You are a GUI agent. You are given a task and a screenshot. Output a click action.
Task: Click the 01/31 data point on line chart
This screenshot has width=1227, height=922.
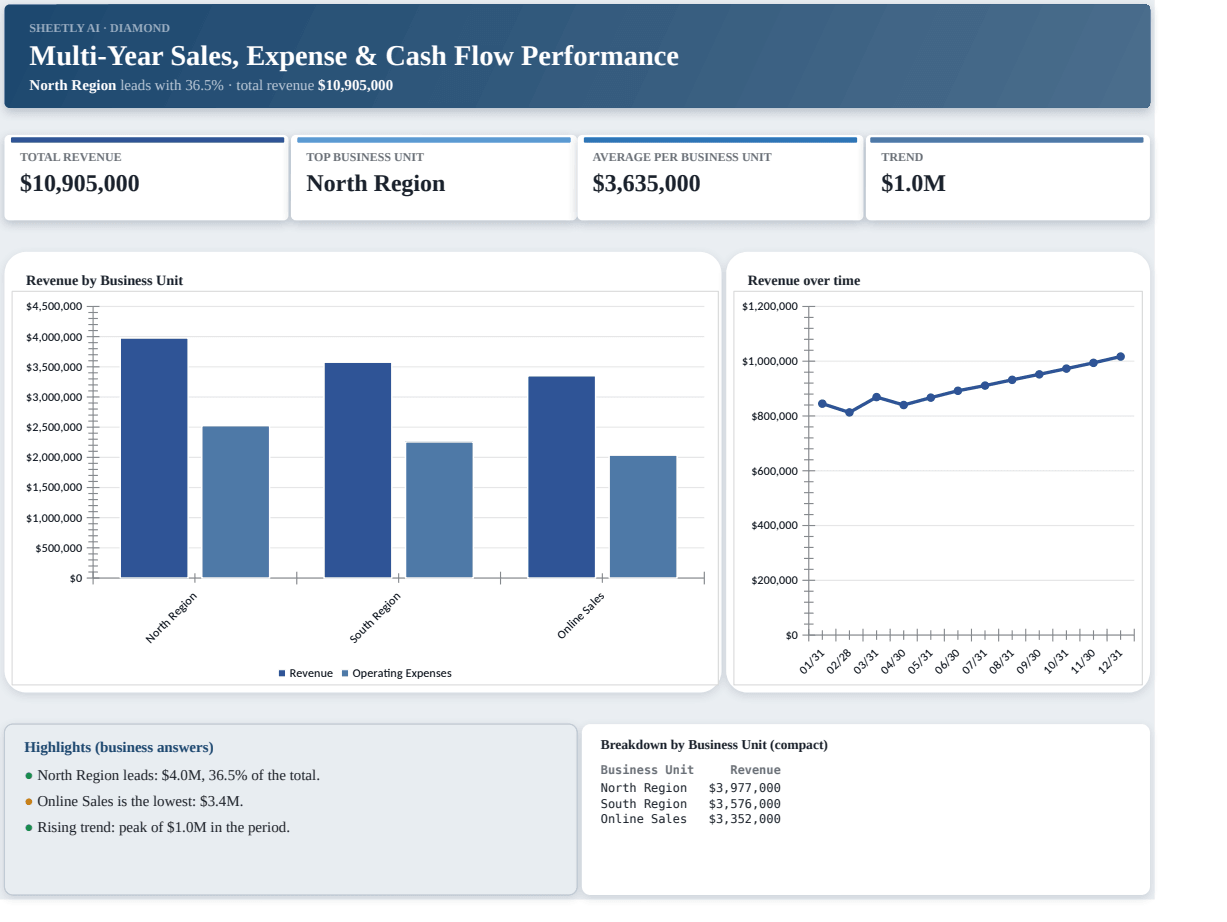tap(822, 404)
